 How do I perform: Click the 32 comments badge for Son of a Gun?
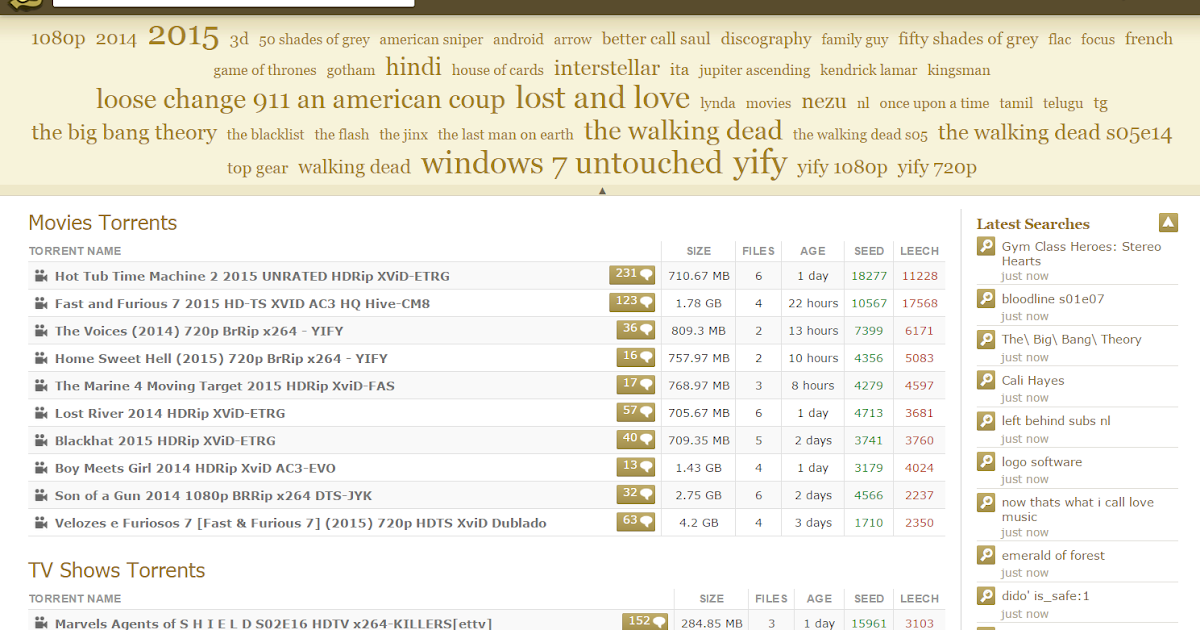635,495
